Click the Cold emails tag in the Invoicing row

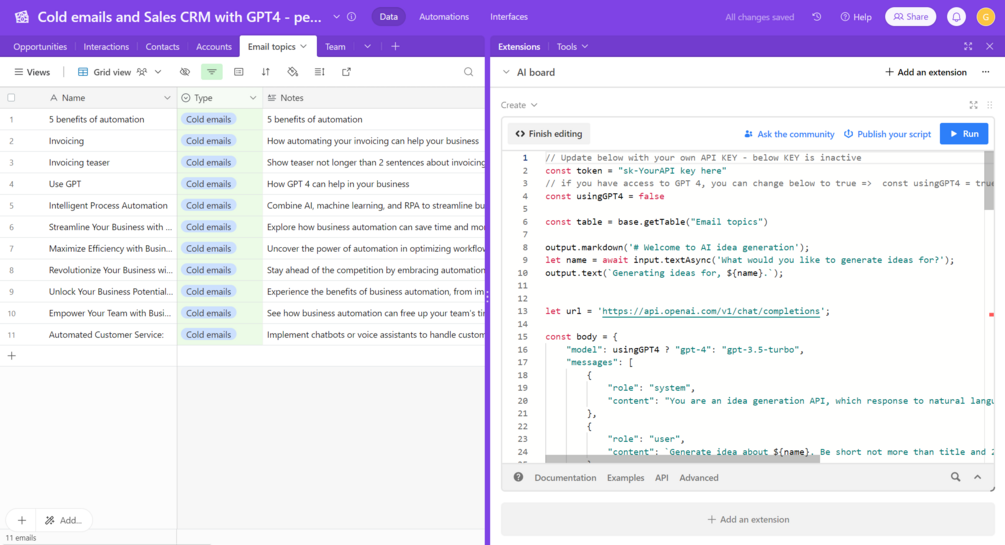tap(208, 140)
